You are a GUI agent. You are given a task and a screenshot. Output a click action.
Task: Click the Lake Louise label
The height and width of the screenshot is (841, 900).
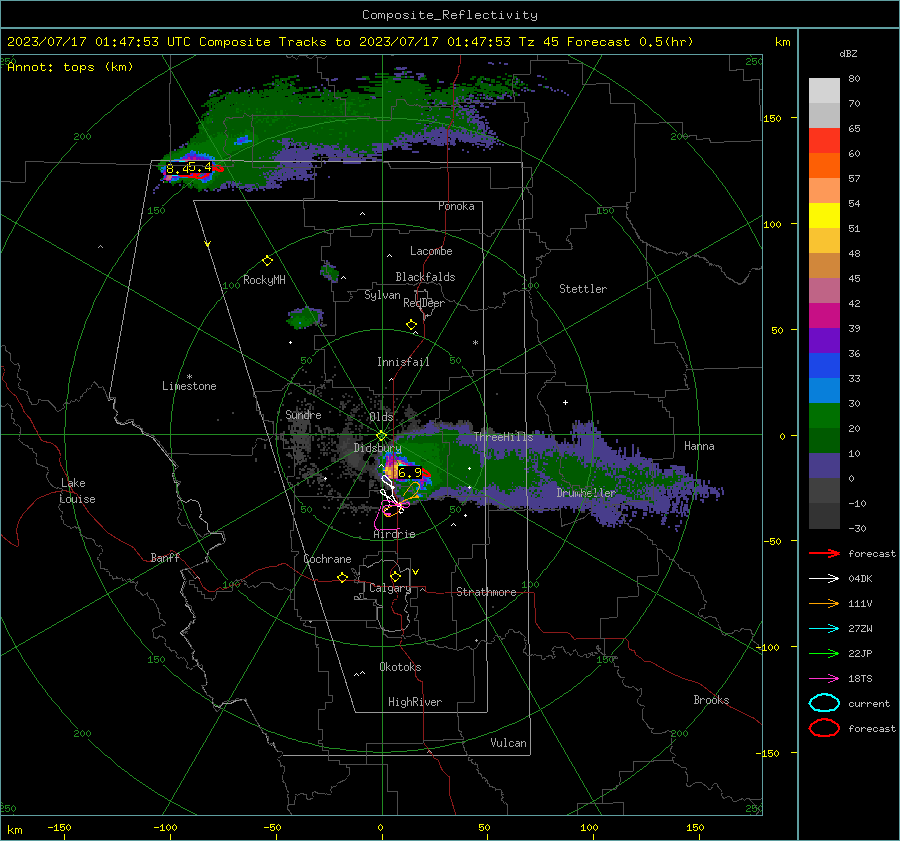pos(78,491)
